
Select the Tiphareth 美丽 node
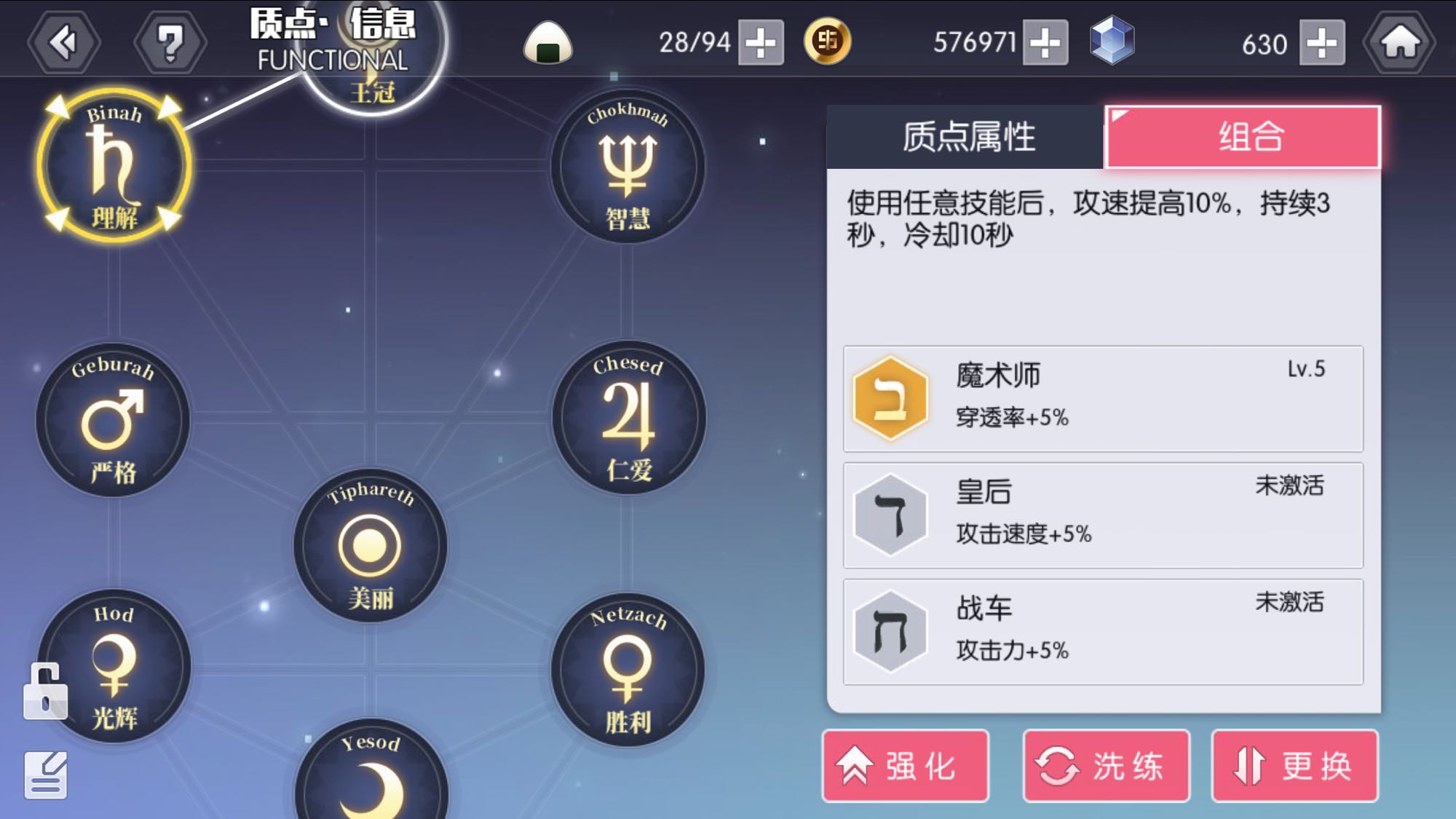(x=371, y=545)
